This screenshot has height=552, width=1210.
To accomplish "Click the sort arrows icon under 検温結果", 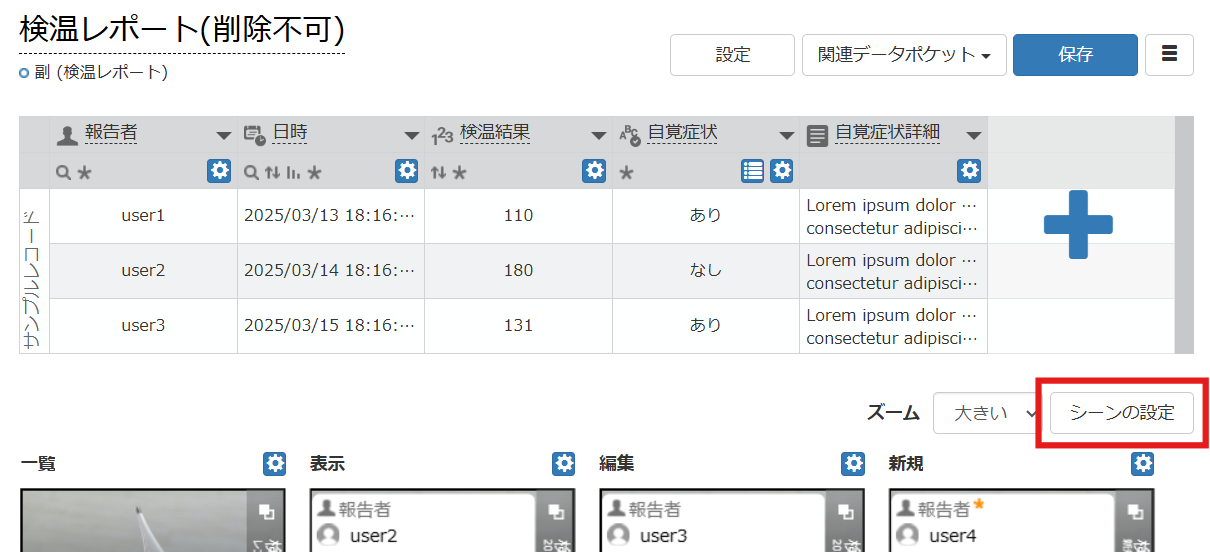I will pyautogui.click(x=438, y=172).
